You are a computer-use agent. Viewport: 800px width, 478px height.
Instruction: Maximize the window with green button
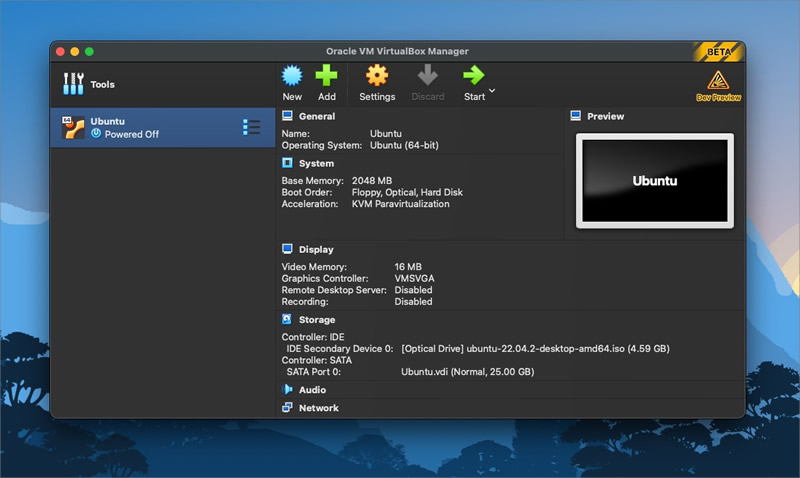89,52
